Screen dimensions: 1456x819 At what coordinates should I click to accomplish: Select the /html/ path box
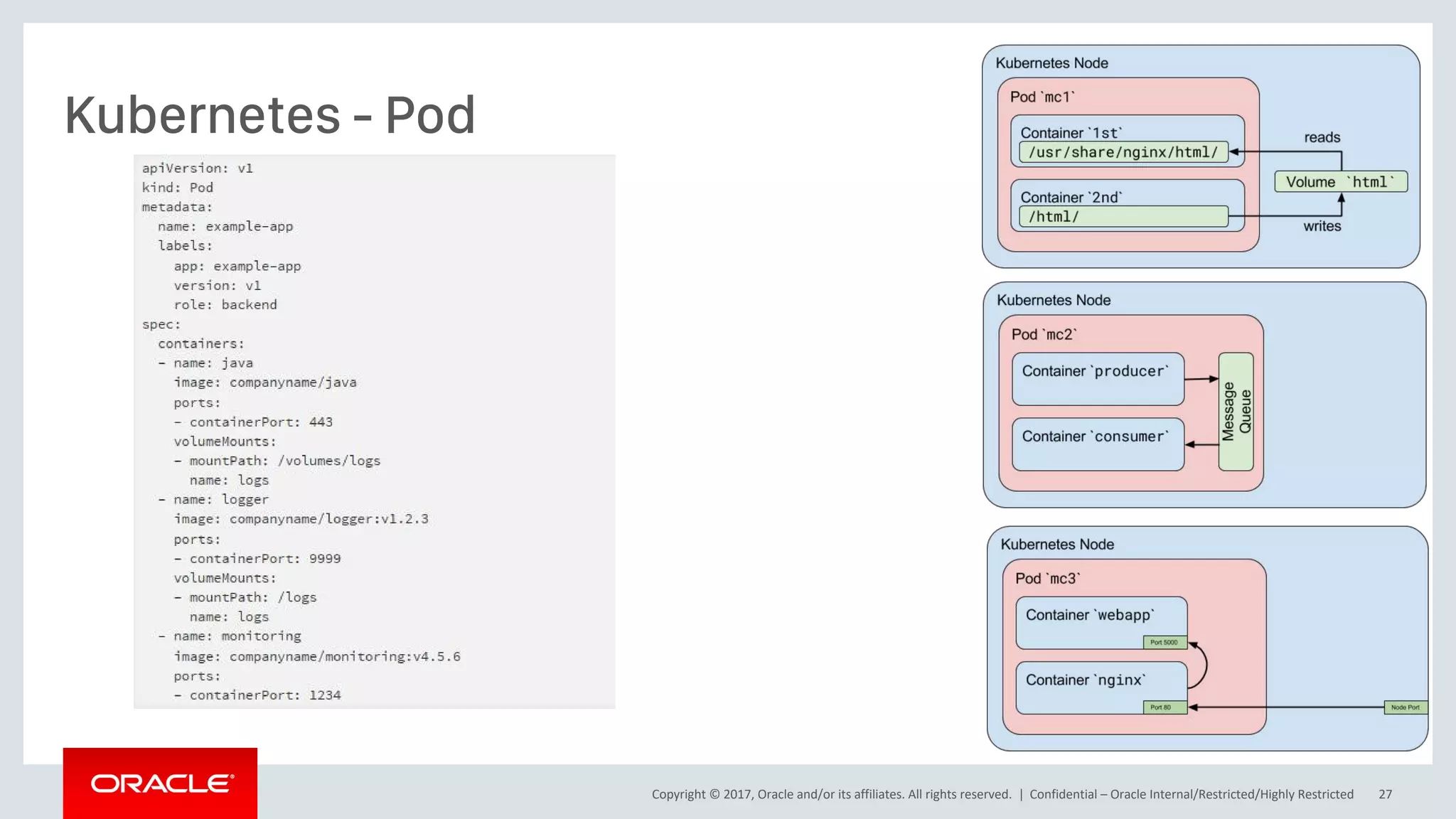tap(1123, 217)
